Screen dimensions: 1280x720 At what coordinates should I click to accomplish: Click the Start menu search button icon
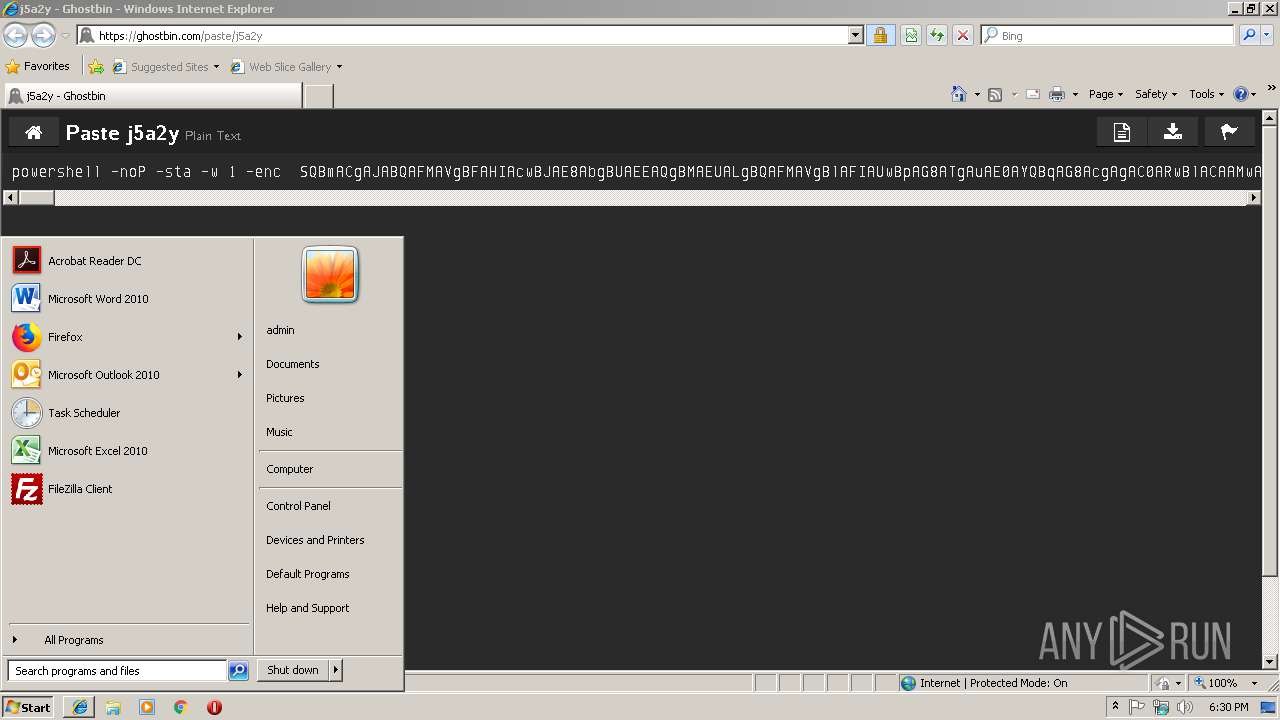point(238,671)
